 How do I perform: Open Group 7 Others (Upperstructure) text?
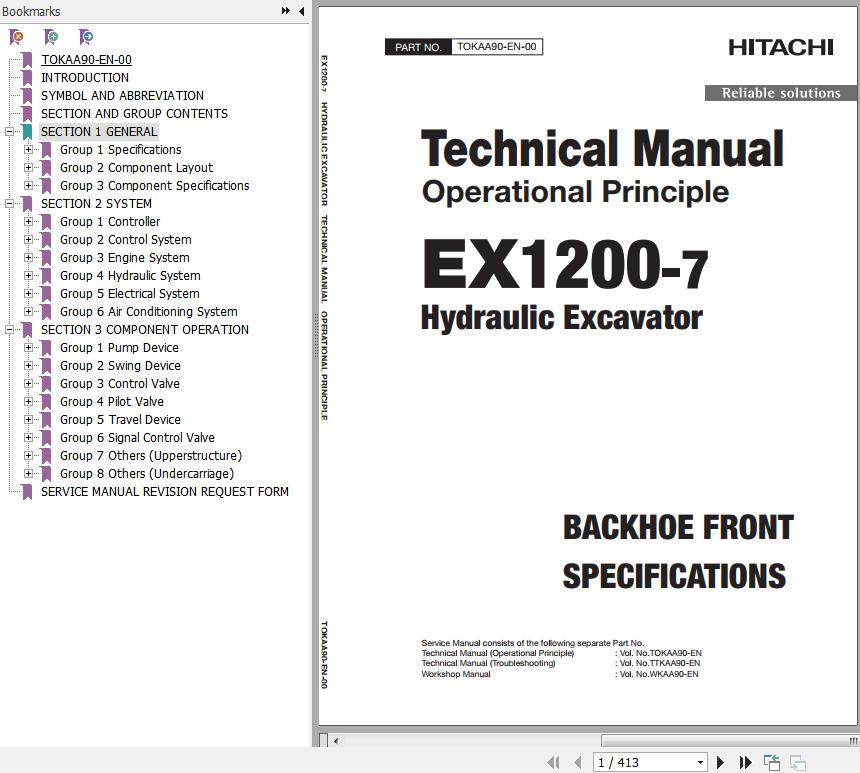tap(151, 455)
